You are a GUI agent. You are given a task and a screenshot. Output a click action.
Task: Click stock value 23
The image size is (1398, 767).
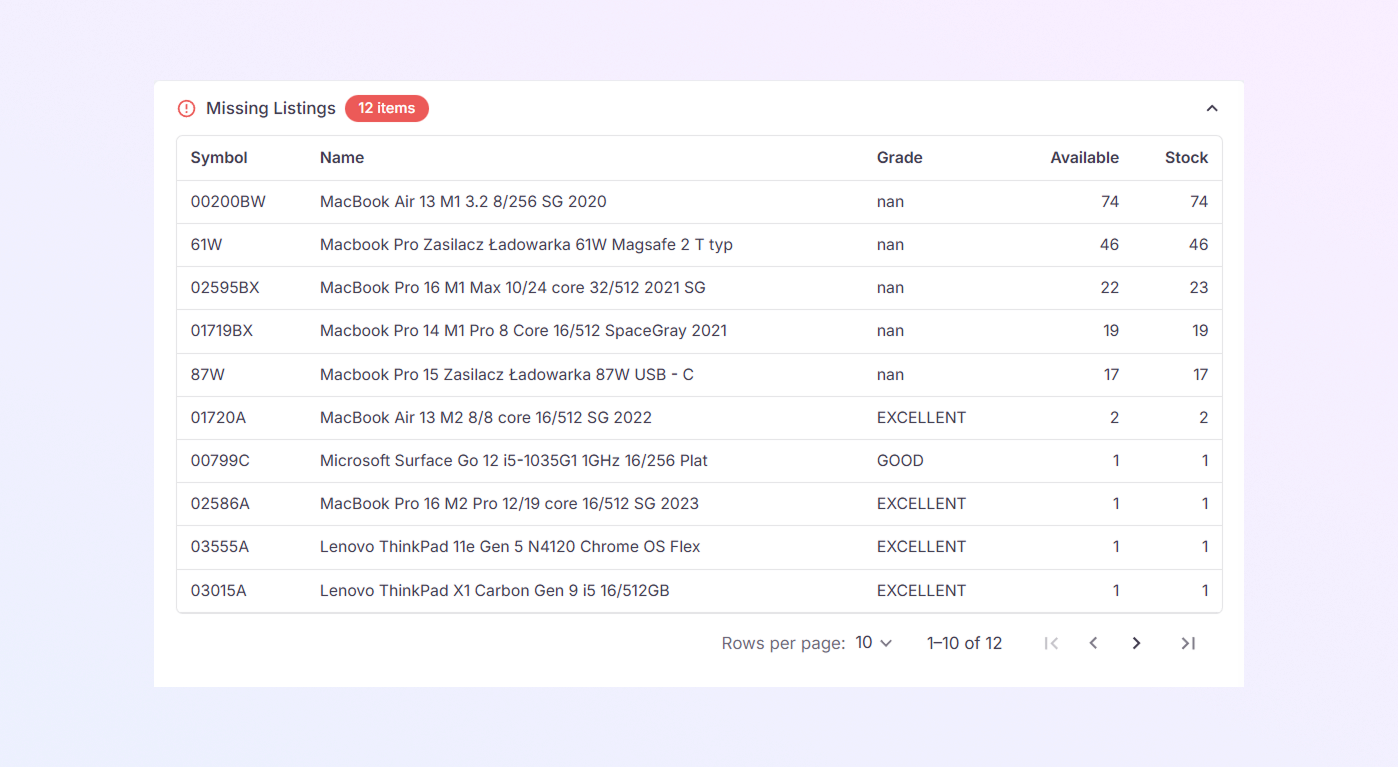click(1199, 288)
